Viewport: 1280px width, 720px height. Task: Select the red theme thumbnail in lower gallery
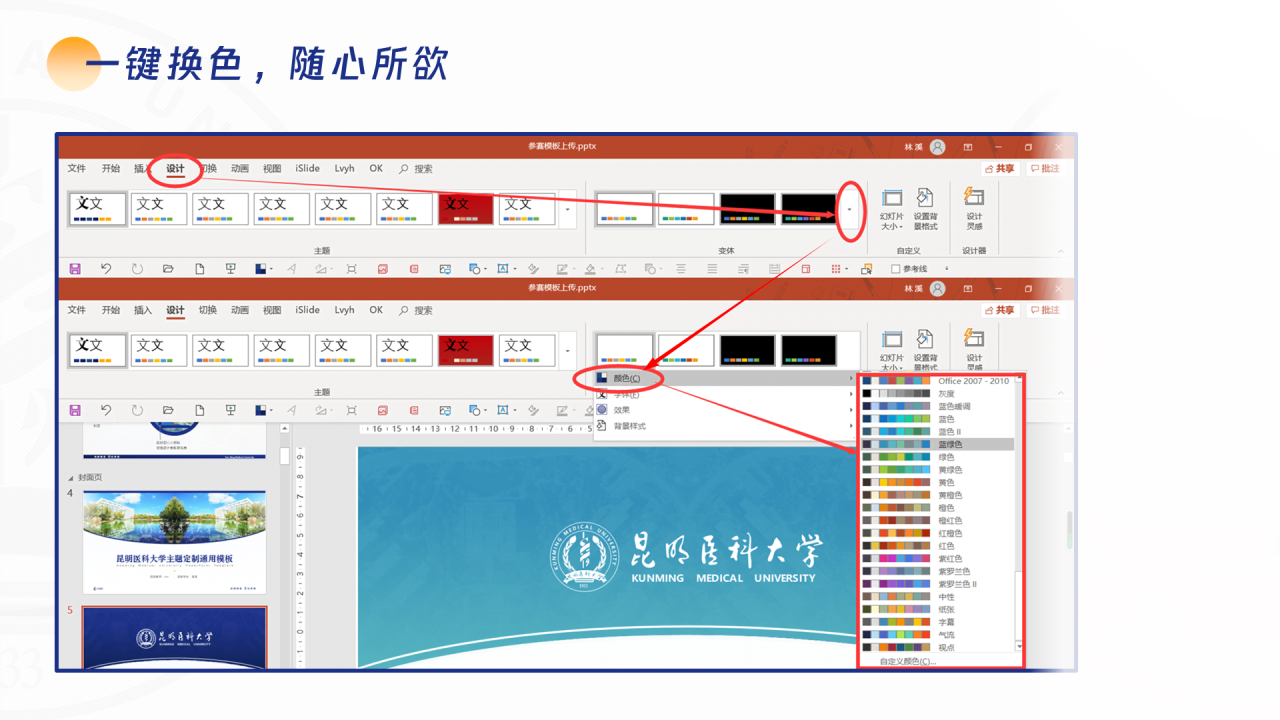pyautogui.click(x=465, y=351)
